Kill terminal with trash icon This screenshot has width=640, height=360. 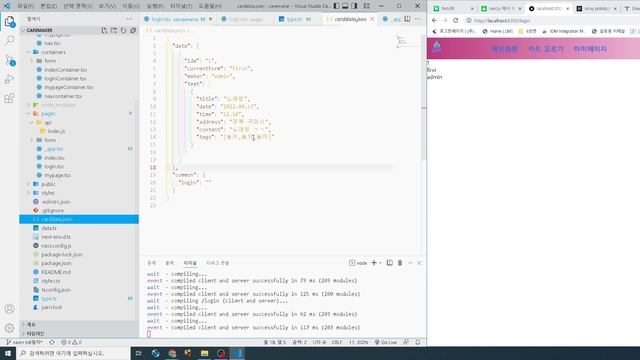tap(400, 263)
